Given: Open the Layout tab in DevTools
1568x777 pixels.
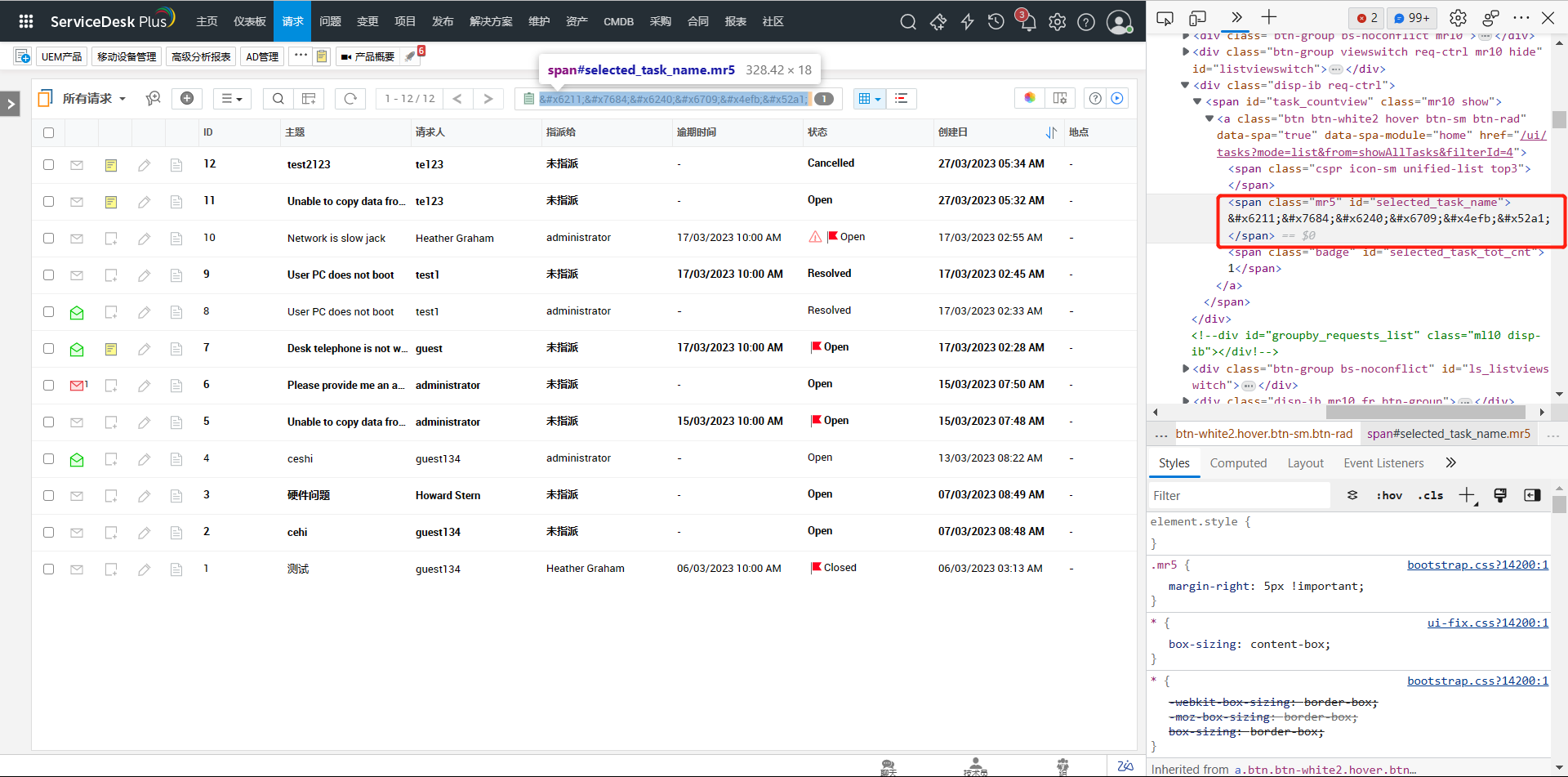Looking at the screenshot, I should (1305, 463).
